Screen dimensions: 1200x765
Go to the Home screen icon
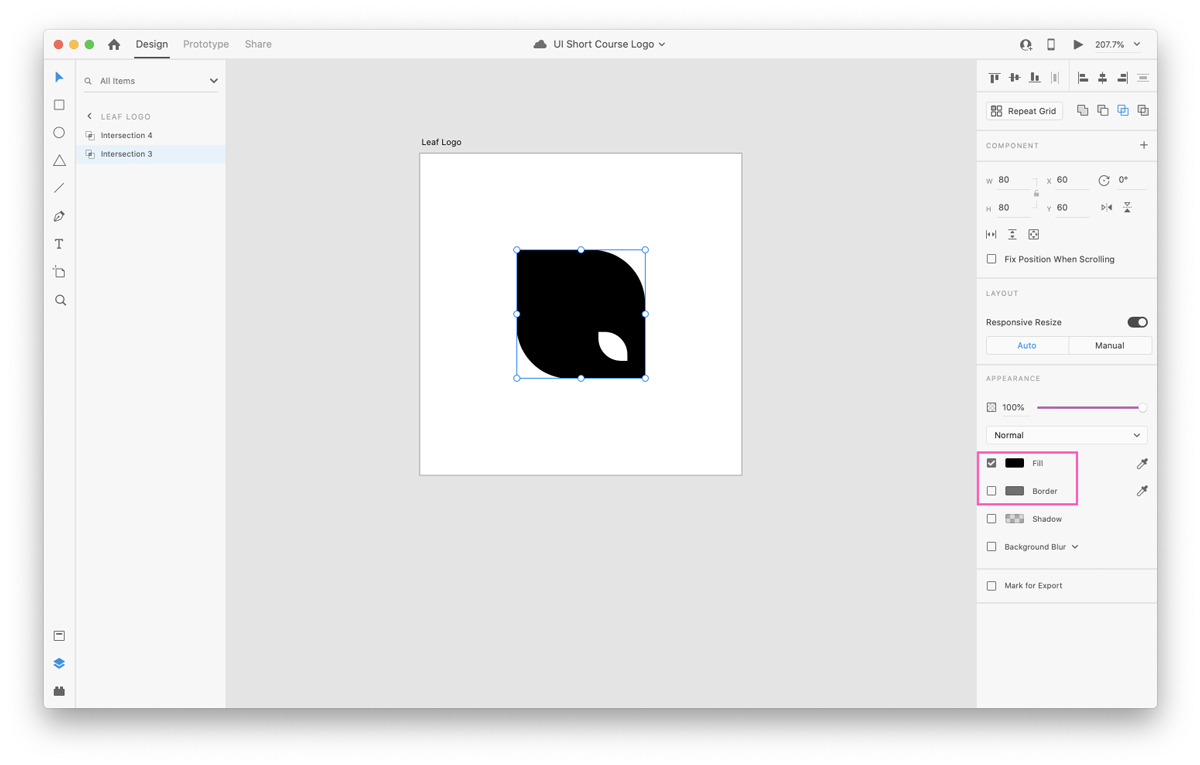[x=114, y=44]
